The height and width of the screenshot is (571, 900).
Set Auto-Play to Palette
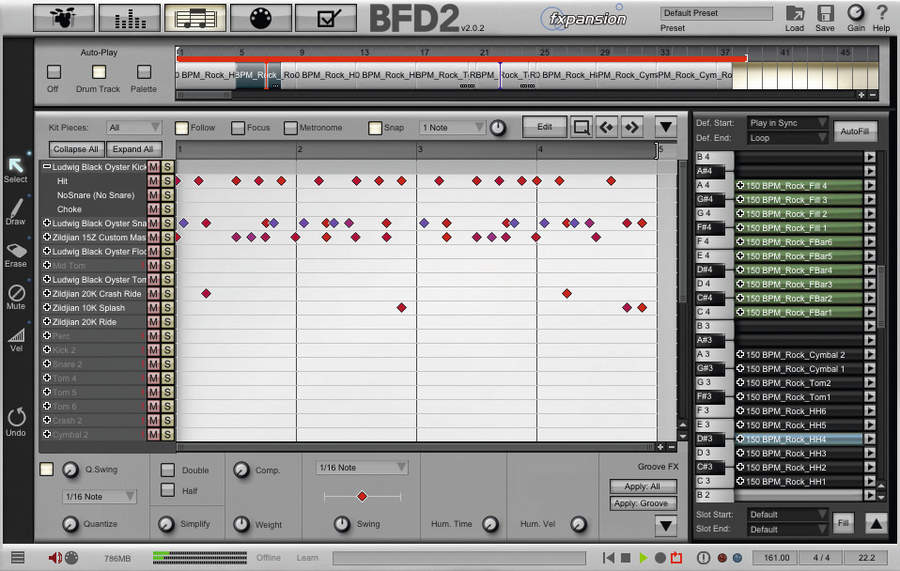(x=143, y=72)
